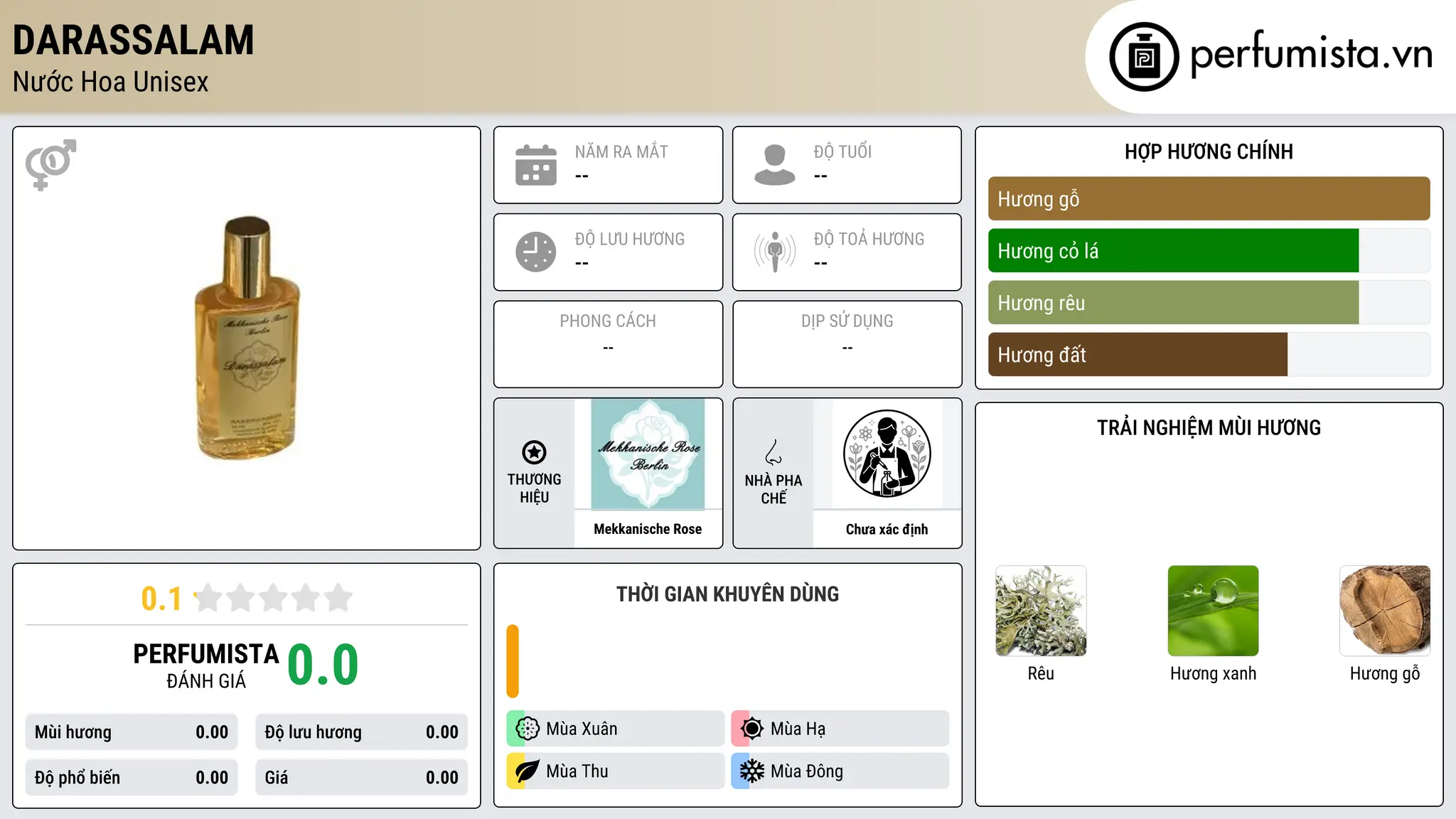Click the DARASSALAM title heading
1456x819 pixels.
coord(134,40)
